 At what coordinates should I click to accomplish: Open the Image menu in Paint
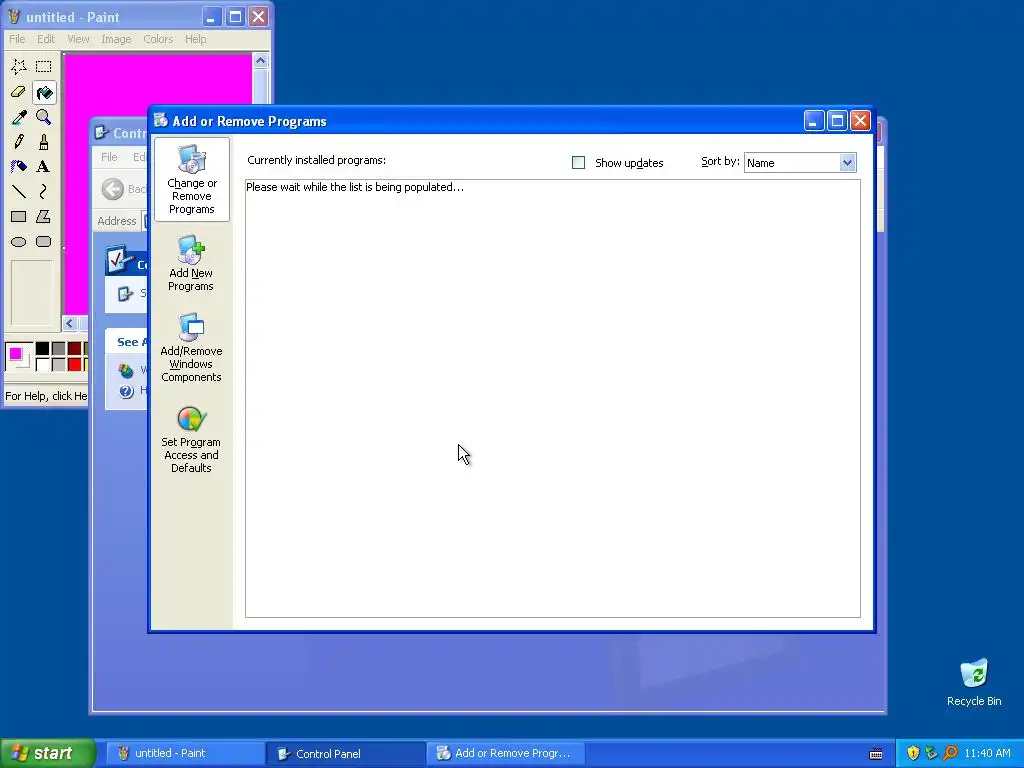pos(116,39)
